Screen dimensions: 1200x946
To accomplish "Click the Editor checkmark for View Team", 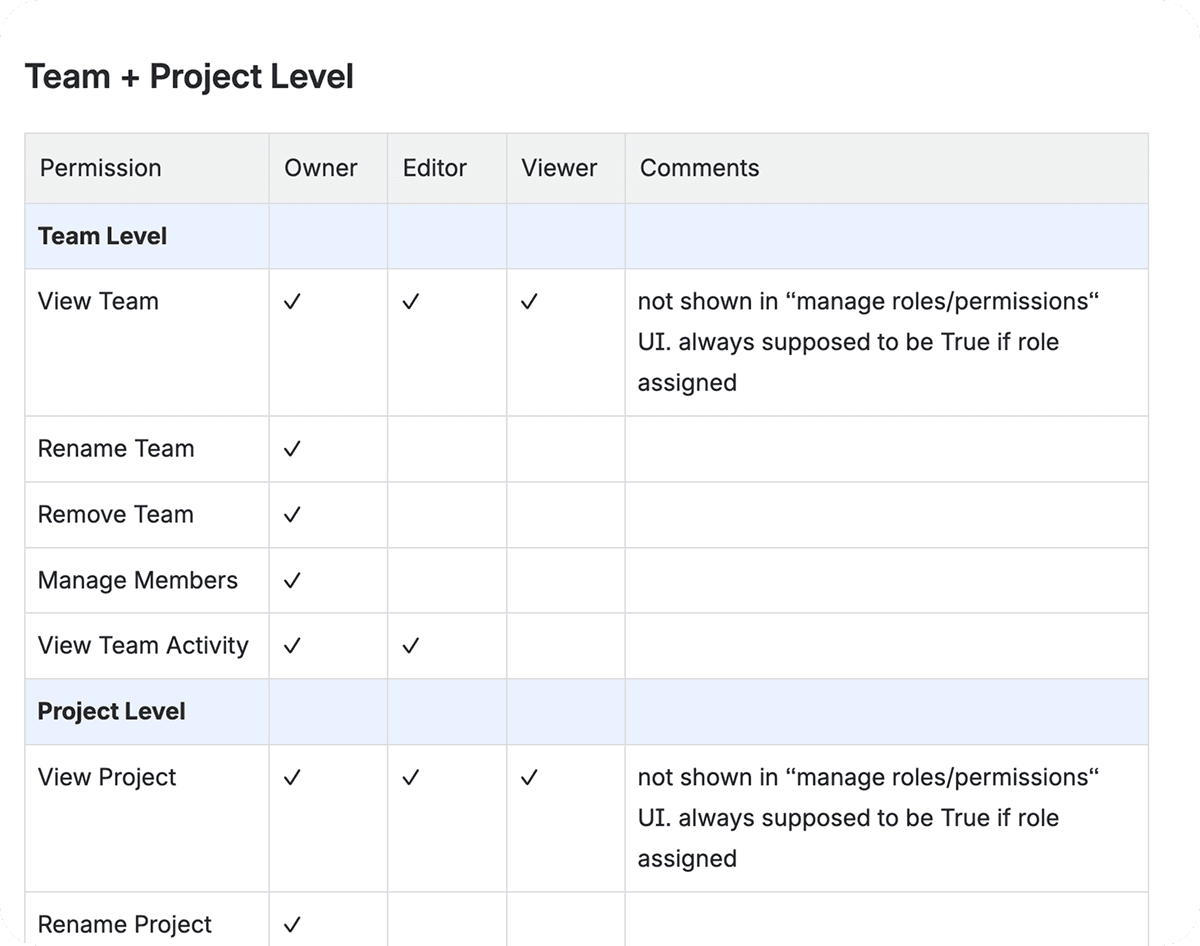I will pyautogui.click(x=410, y=302).
